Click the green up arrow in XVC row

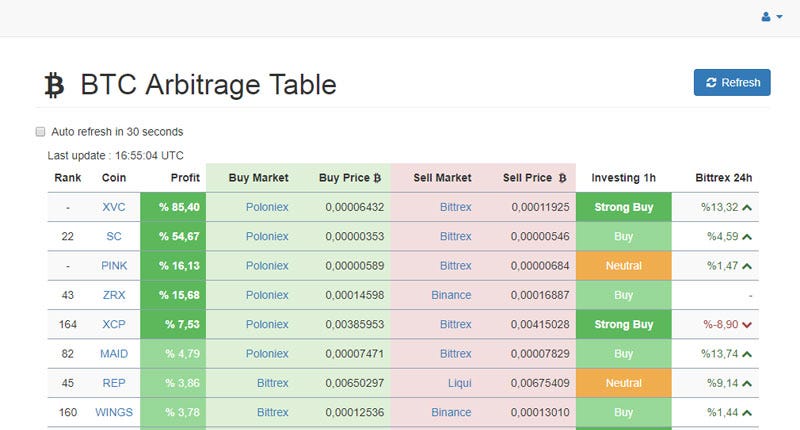(747, 208)
